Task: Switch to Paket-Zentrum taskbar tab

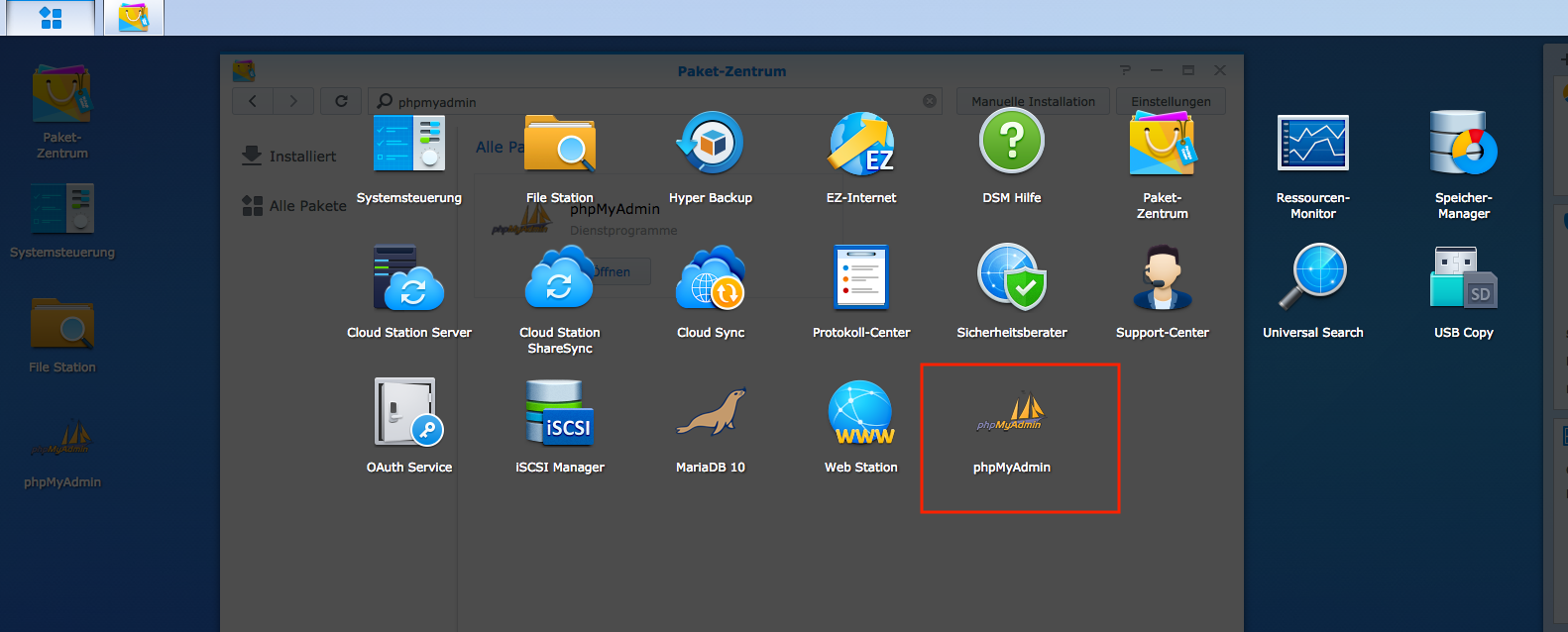Action: pos(134,18)
